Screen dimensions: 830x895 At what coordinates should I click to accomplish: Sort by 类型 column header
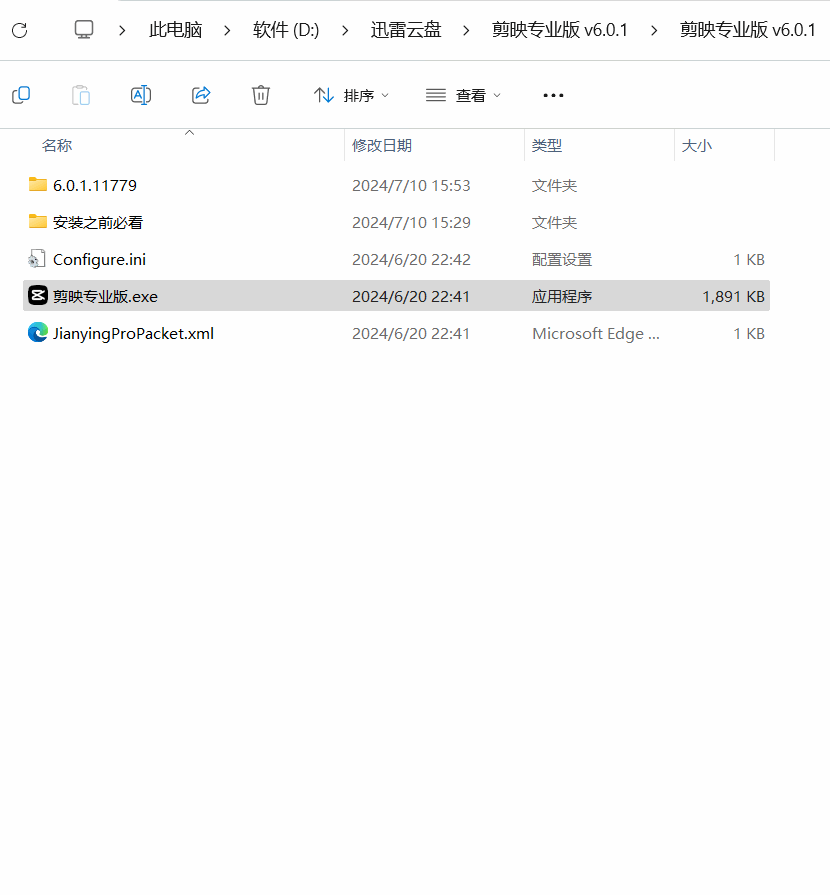[547, 146]
